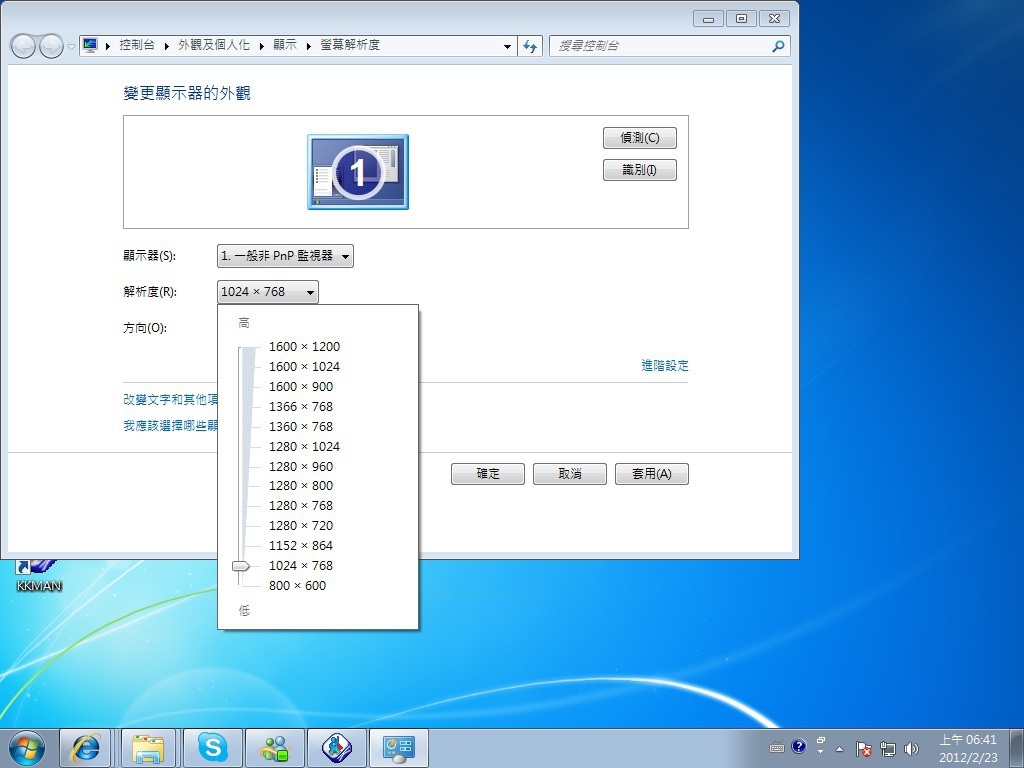Image resolution: width=1024 pixels, height=768 pixels.
Task: Collapse the 1024 × 768 resolution dropdown
Action: pos(267,292)
